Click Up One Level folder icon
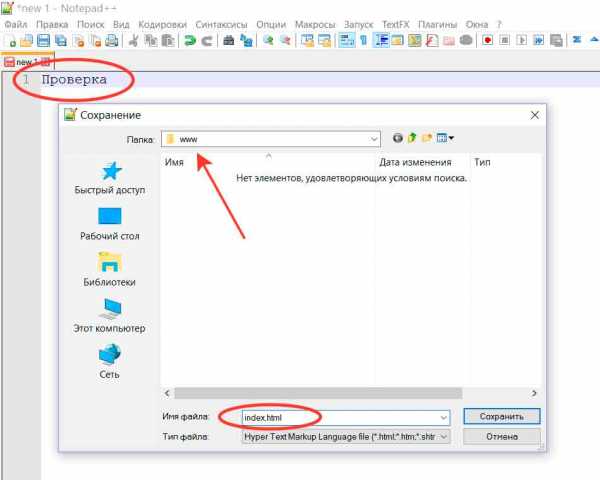Image resolution: width=600 pixels, height=480 pixels. coord(412,138)
